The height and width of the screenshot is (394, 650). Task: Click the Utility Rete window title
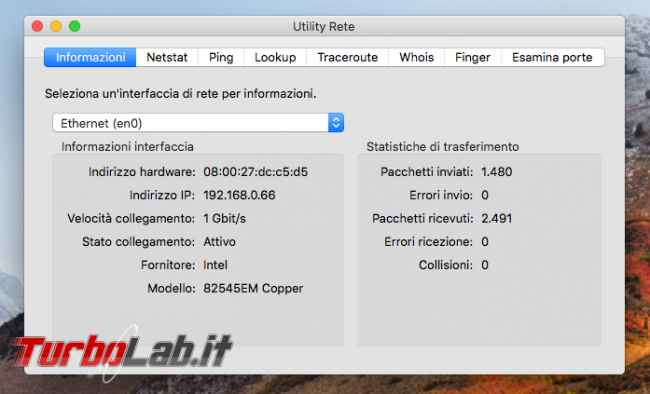[x=324, y=27]
